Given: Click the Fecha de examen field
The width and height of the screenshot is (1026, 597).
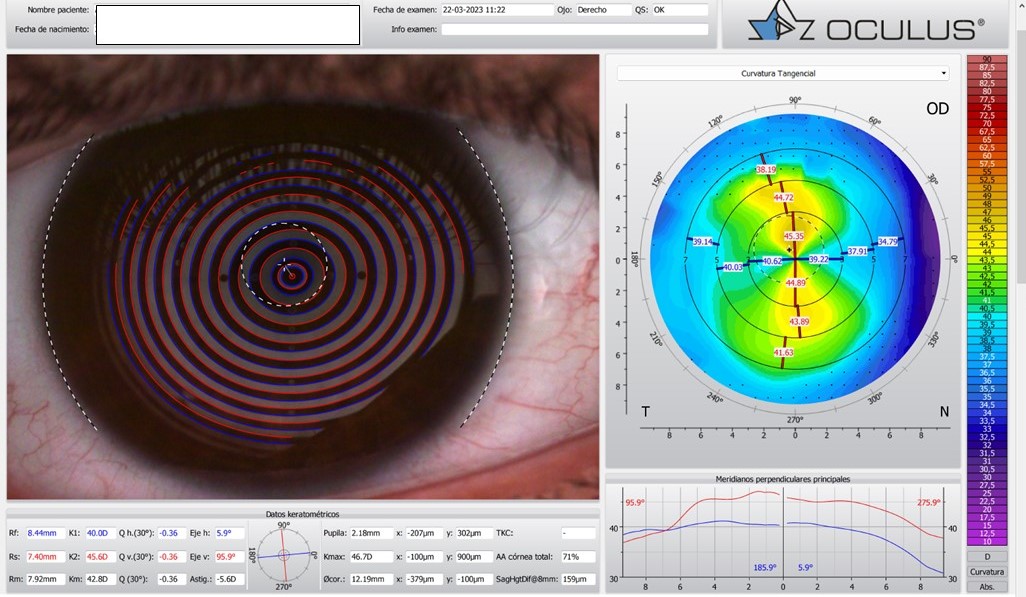Looking at the screenshot, I should 496,10.
